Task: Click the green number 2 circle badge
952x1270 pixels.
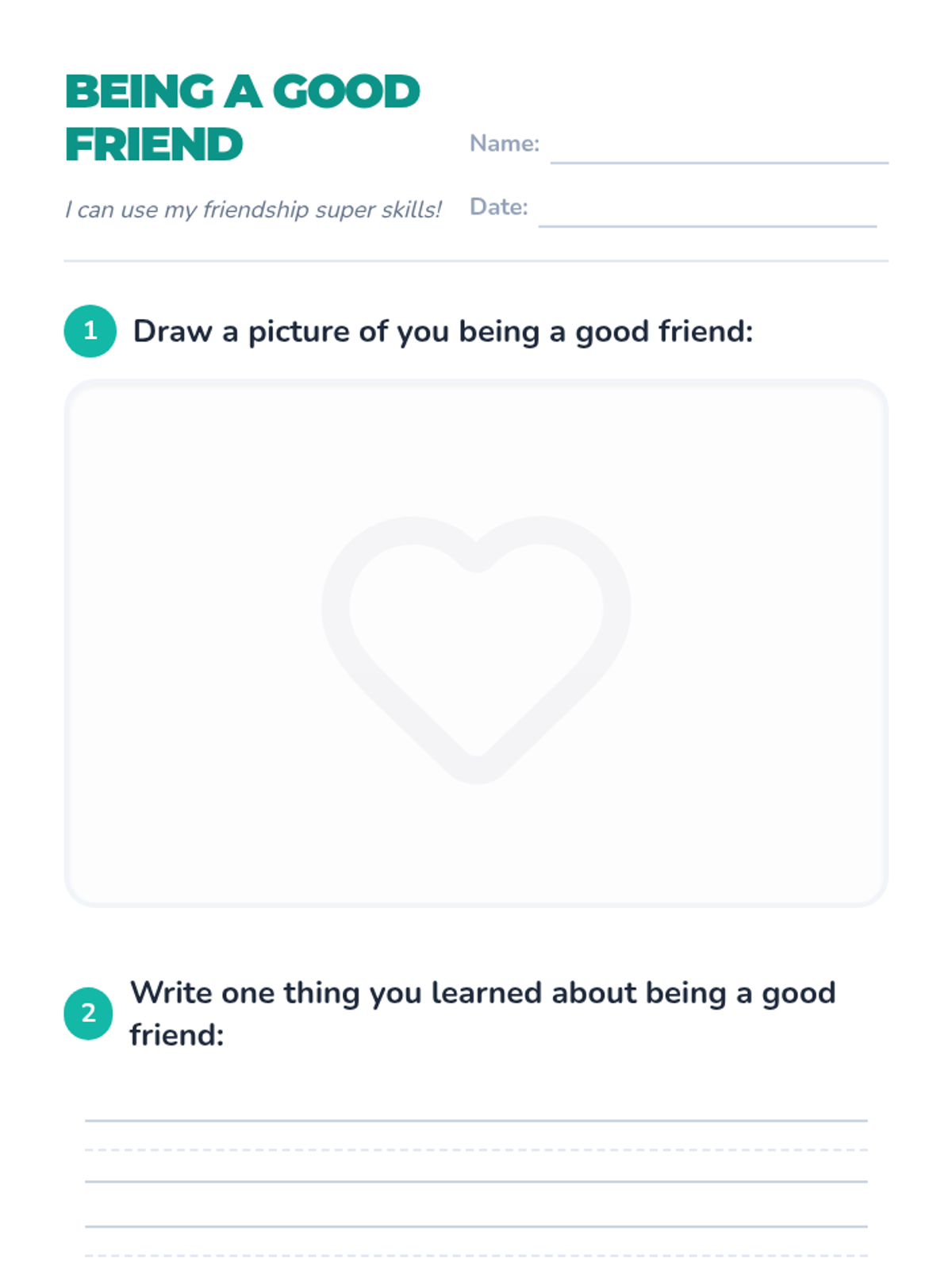Action: (89, 1013)
